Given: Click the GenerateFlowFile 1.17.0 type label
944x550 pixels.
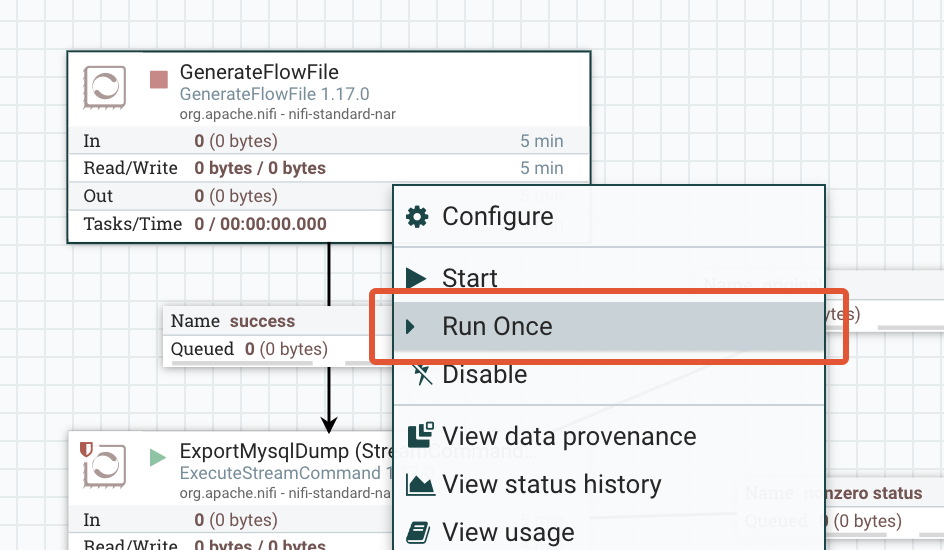Looking at the screenshot, I should pyautogui.click(x=275, y=94).
